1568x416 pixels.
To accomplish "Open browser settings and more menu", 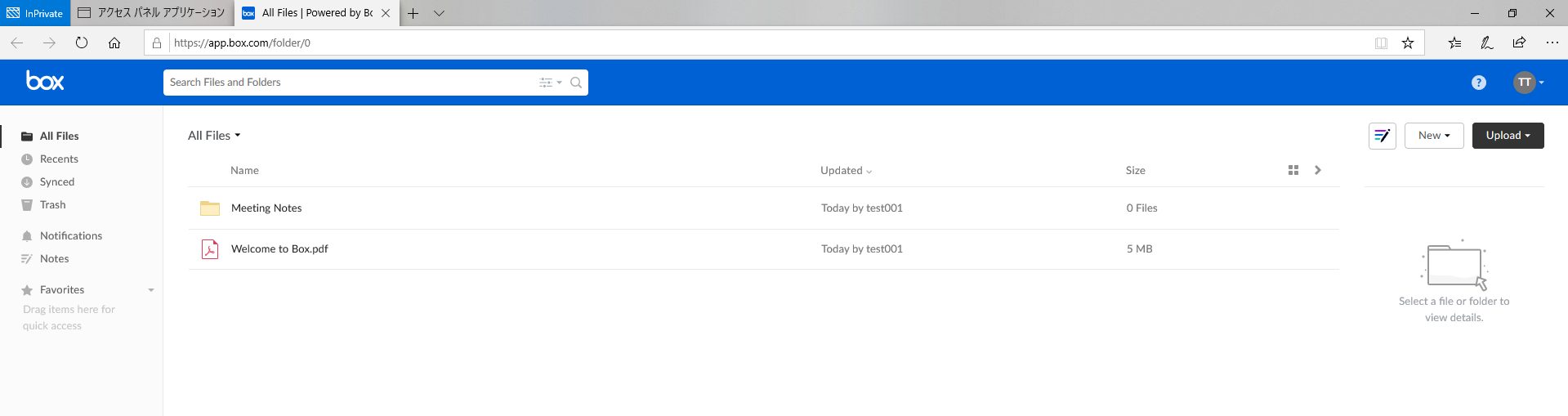I will (x=1552, y=43).
